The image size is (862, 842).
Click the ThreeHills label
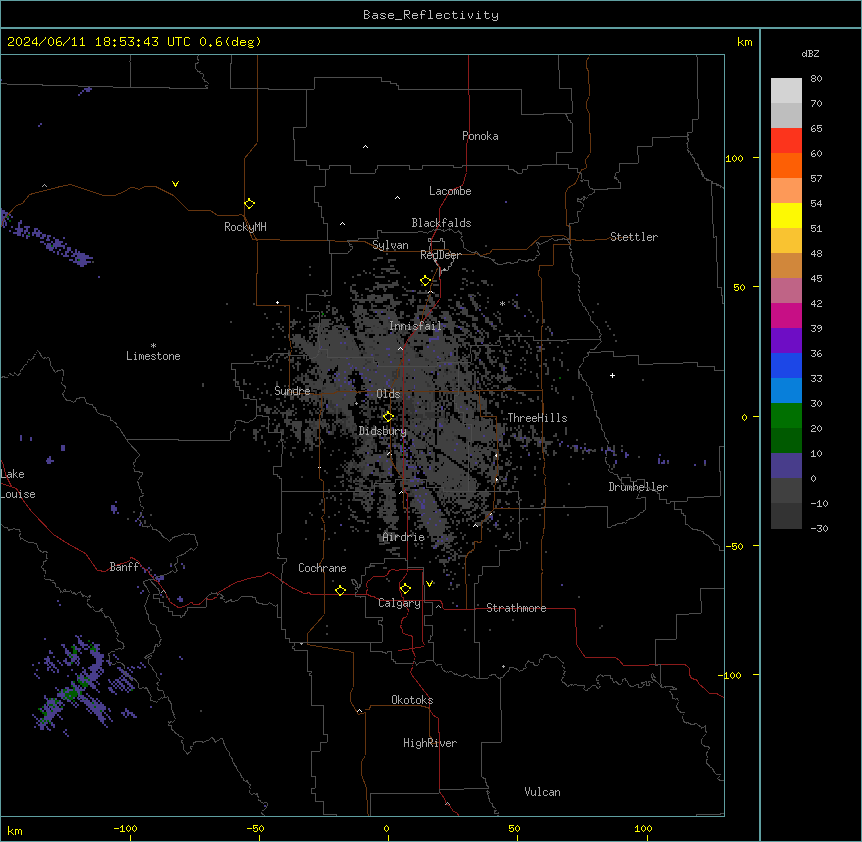537,418
